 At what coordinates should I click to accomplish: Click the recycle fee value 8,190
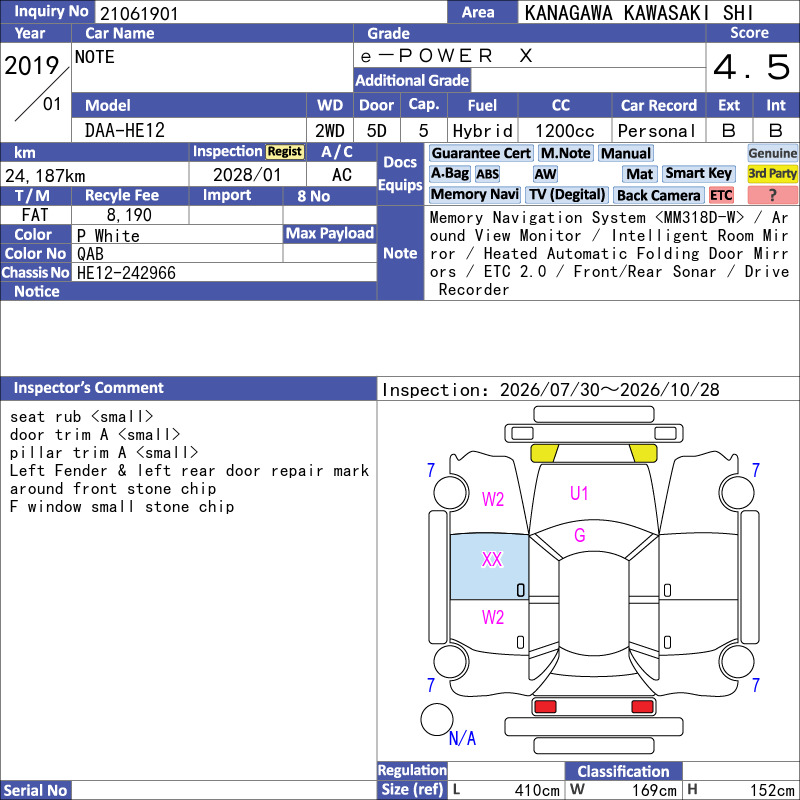coord(129,215)
